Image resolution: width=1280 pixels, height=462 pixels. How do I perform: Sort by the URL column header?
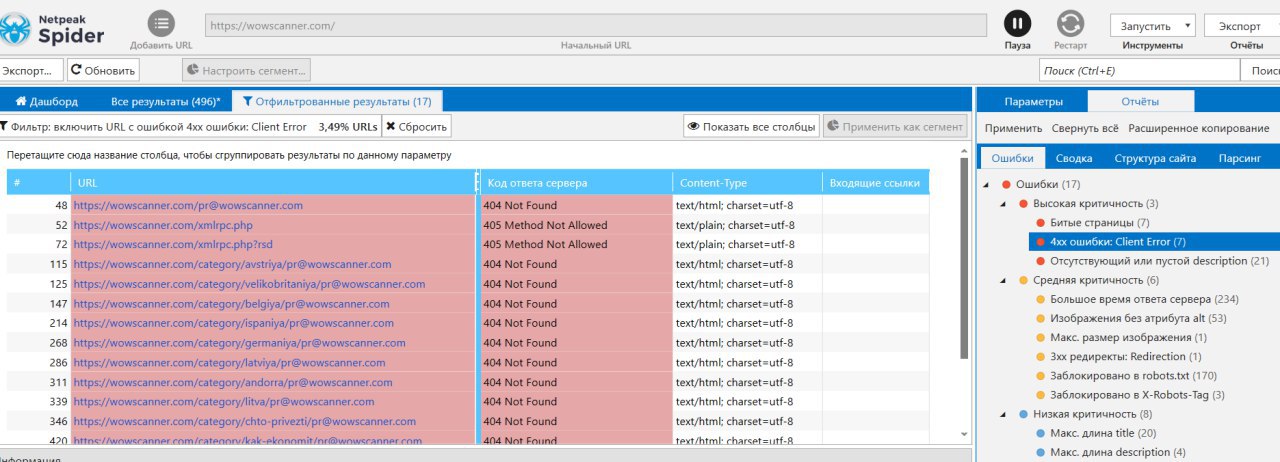click(x=274, y=183)
